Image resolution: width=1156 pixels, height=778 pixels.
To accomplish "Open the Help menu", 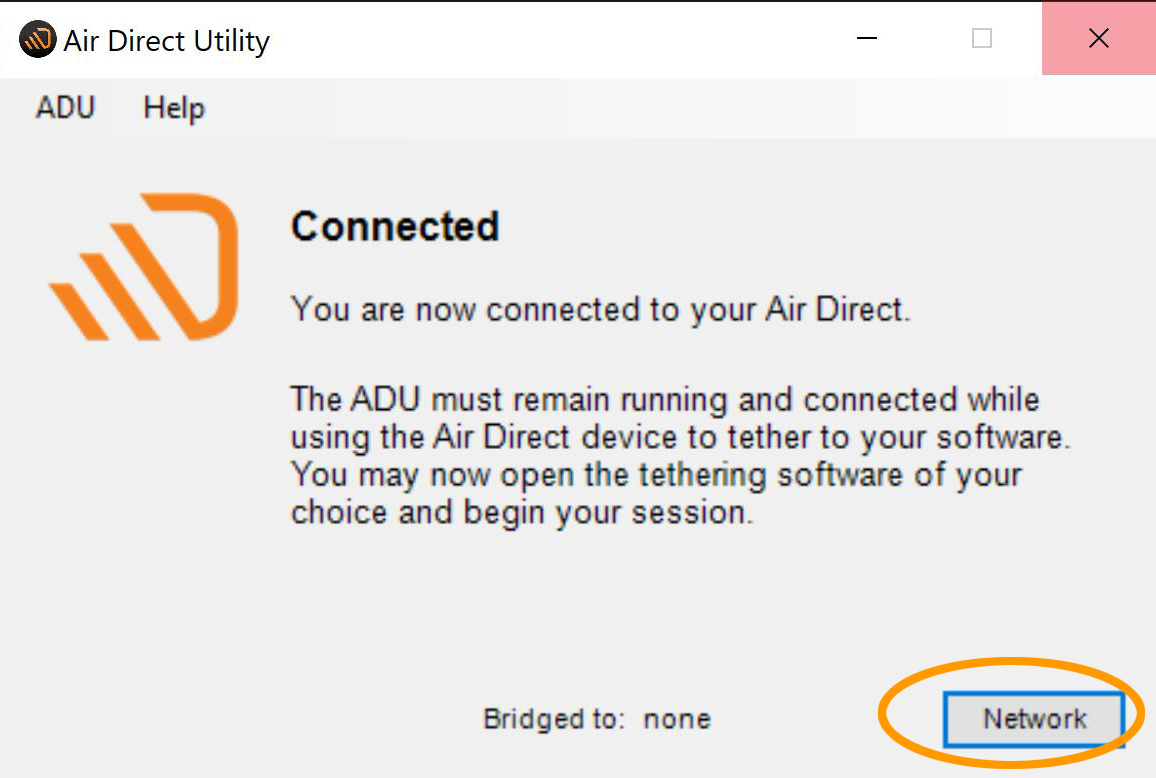I will [172, 108].
